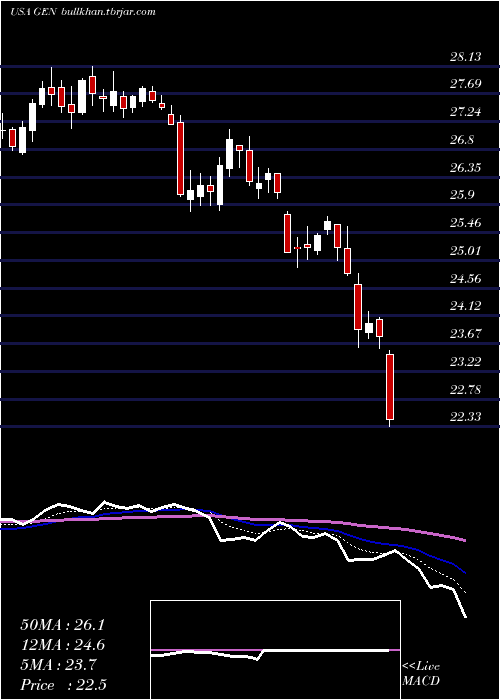
Task: Click the 26.35 price axis label
Action: [x=466, y=168]
